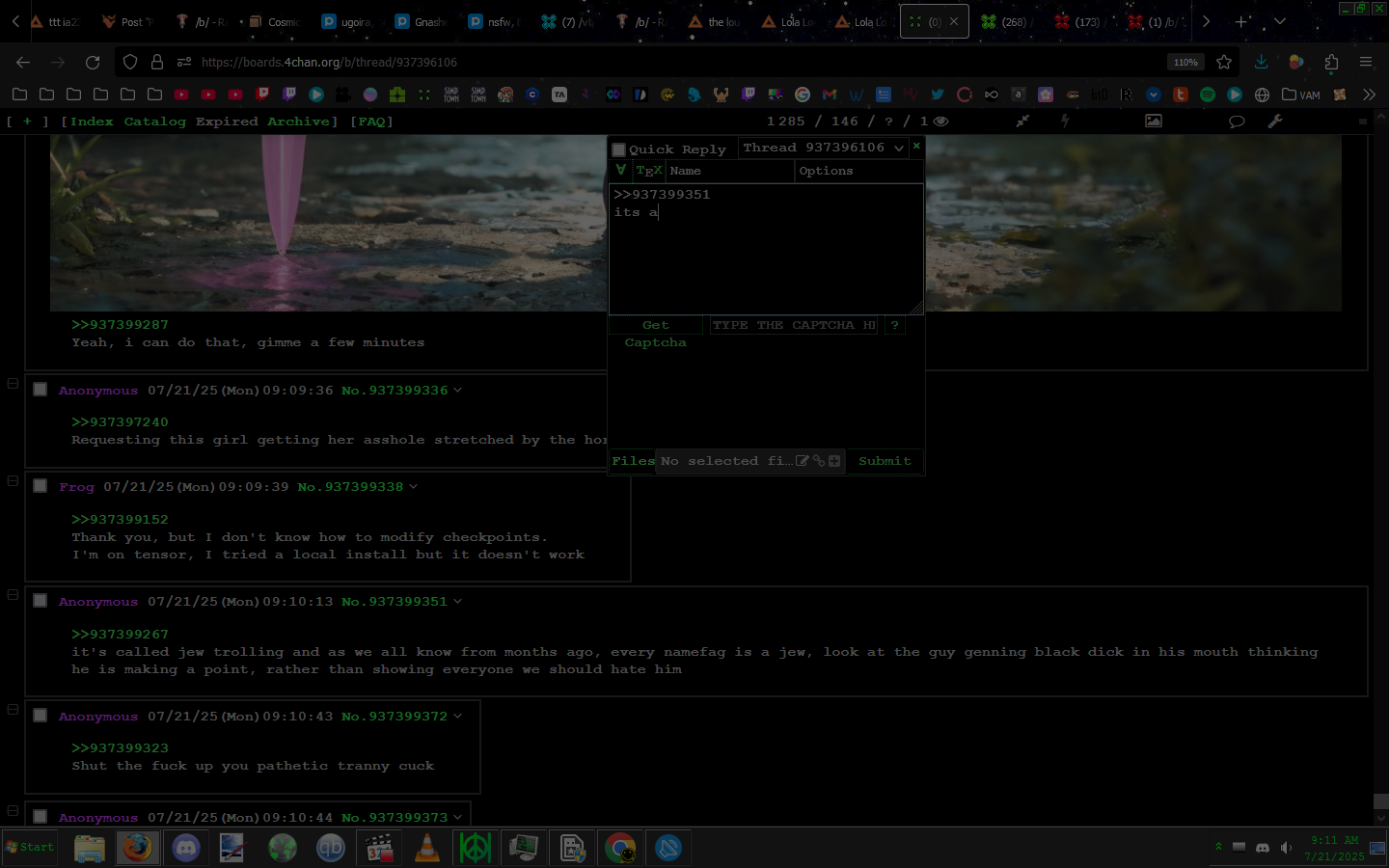
Task: Open the Archive link in header
Action: (x=299, y=122)
